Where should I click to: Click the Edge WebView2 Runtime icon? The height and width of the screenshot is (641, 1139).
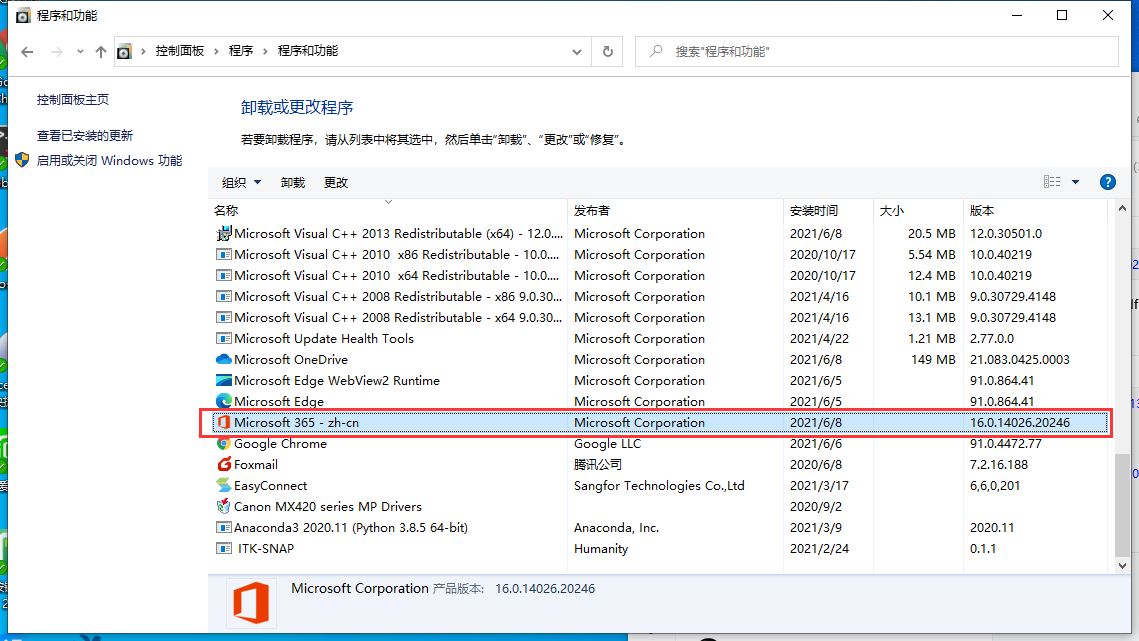(224, 380)
